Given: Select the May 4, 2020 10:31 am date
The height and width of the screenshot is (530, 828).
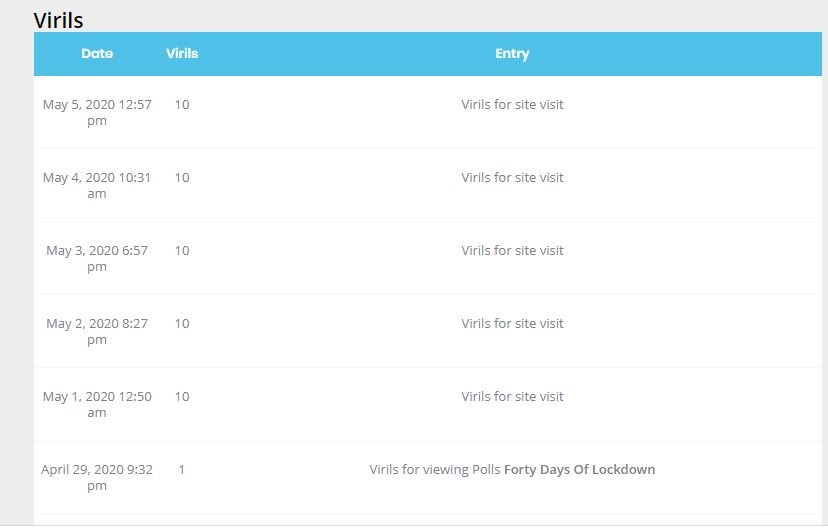Looking at the screenshot, I should pos(97,185).
